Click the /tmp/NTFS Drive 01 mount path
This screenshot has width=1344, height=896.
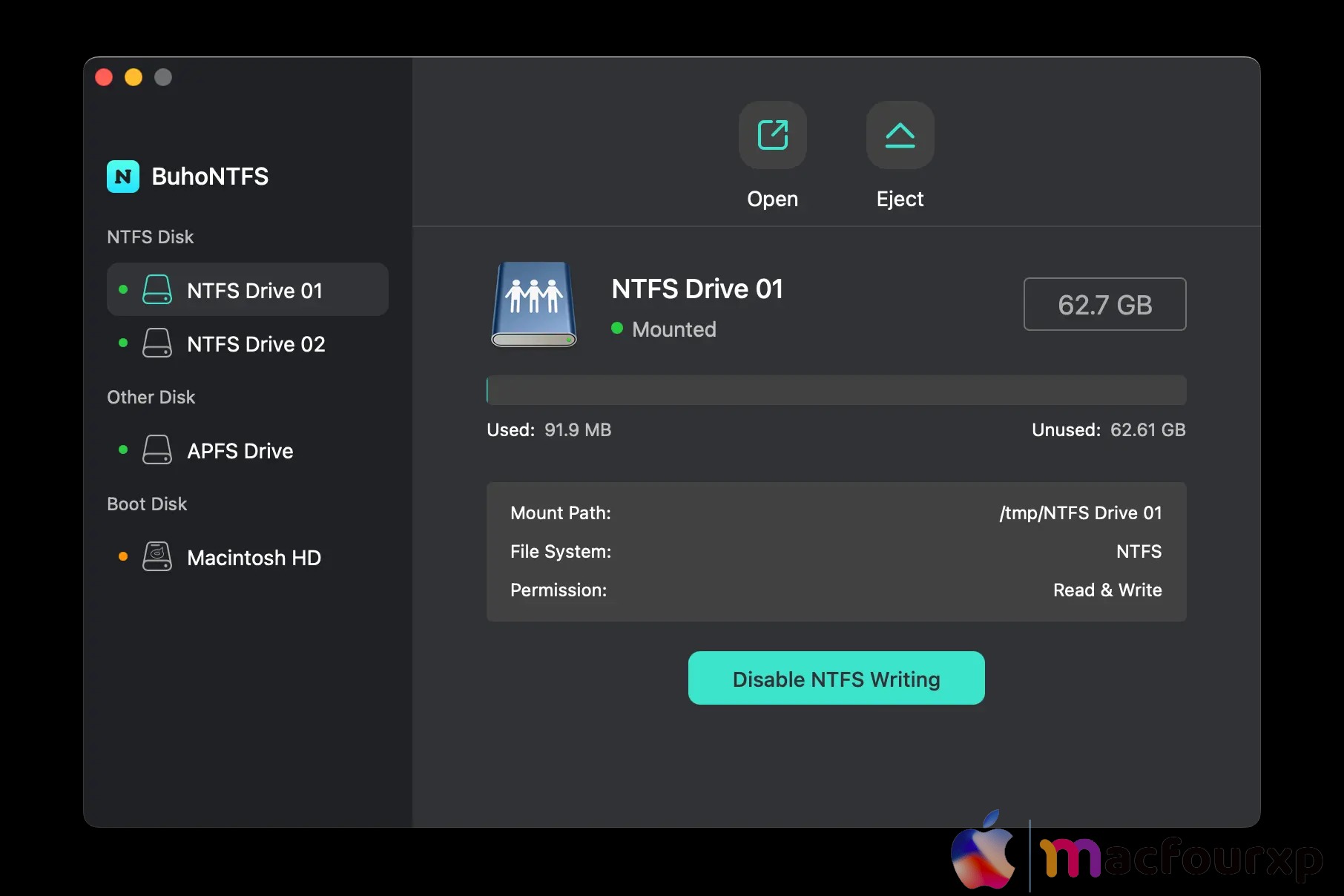tap(1081, 513)
